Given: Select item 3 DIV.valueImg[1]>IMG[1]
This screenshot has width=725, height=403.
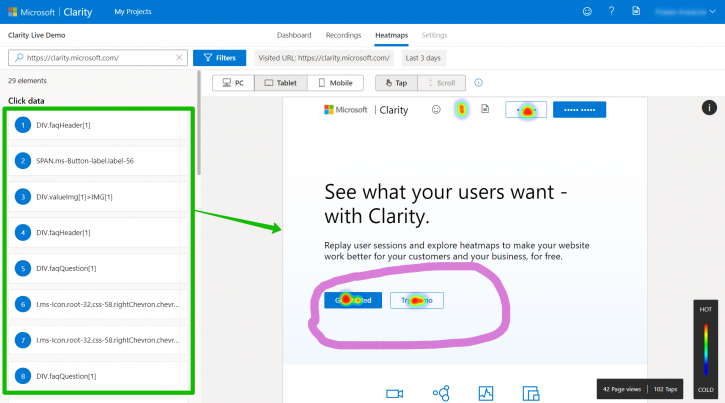Looking at the screenshot, I should 98,197.
